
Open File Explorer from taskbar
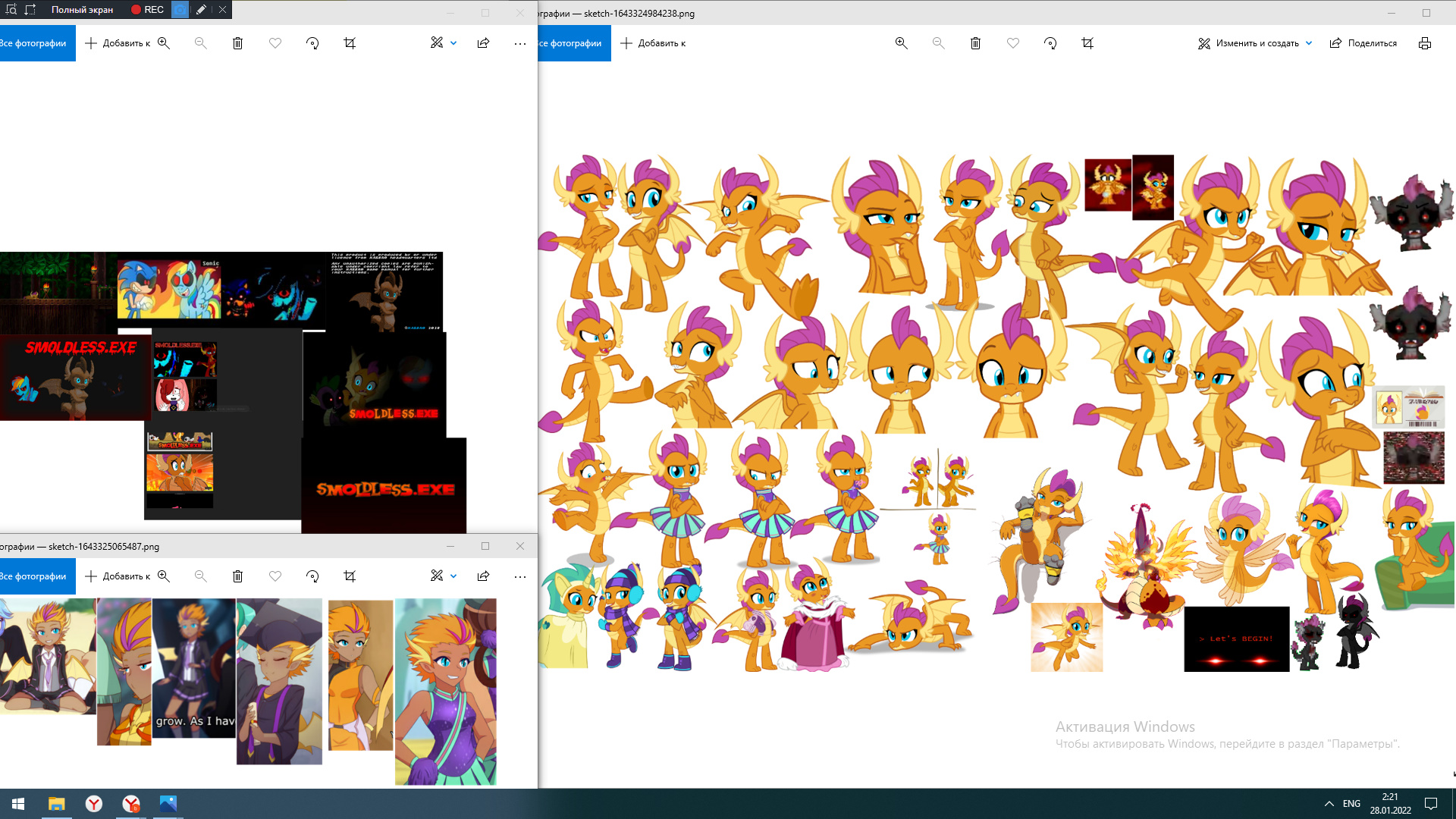(x=57, y=804)
